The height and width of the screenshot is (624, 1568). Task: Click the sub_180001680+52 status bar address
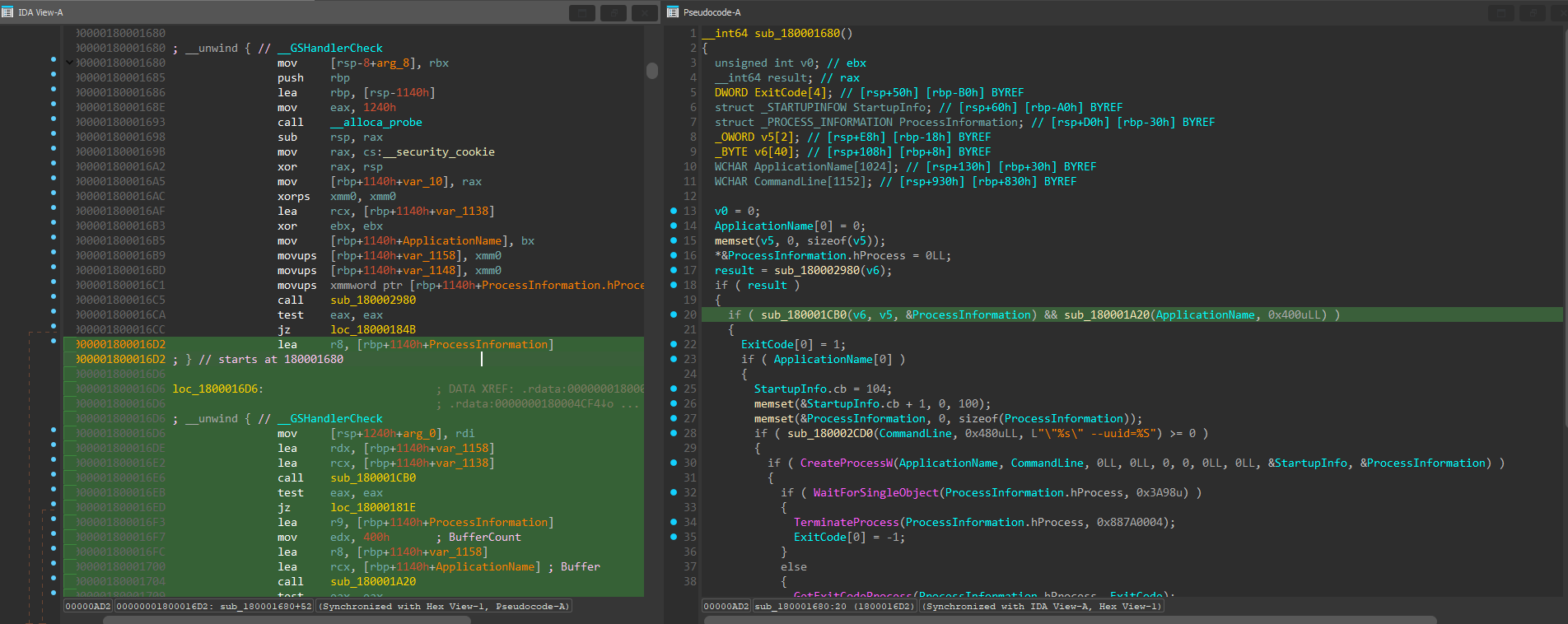[x=214, y=606]
